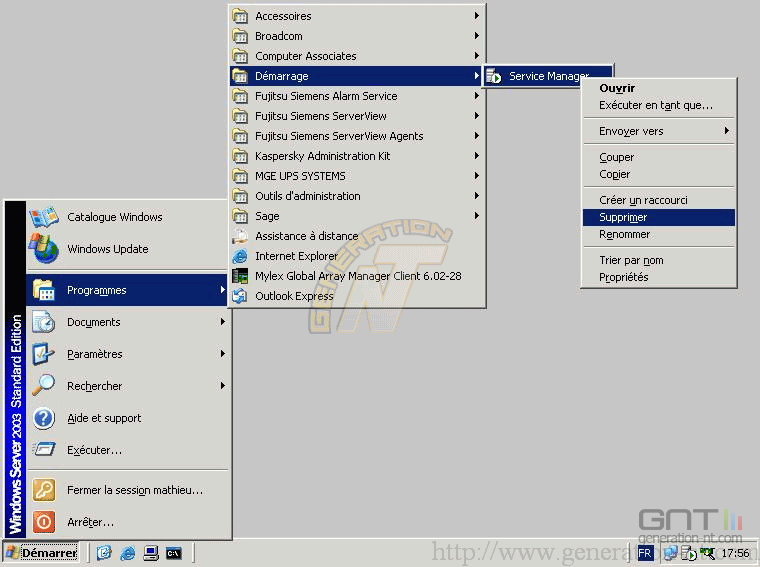This screenshot has height=567, width=760.
Task: Open Fujitsu Siemens ServerView folder
Action: point(356,116)
